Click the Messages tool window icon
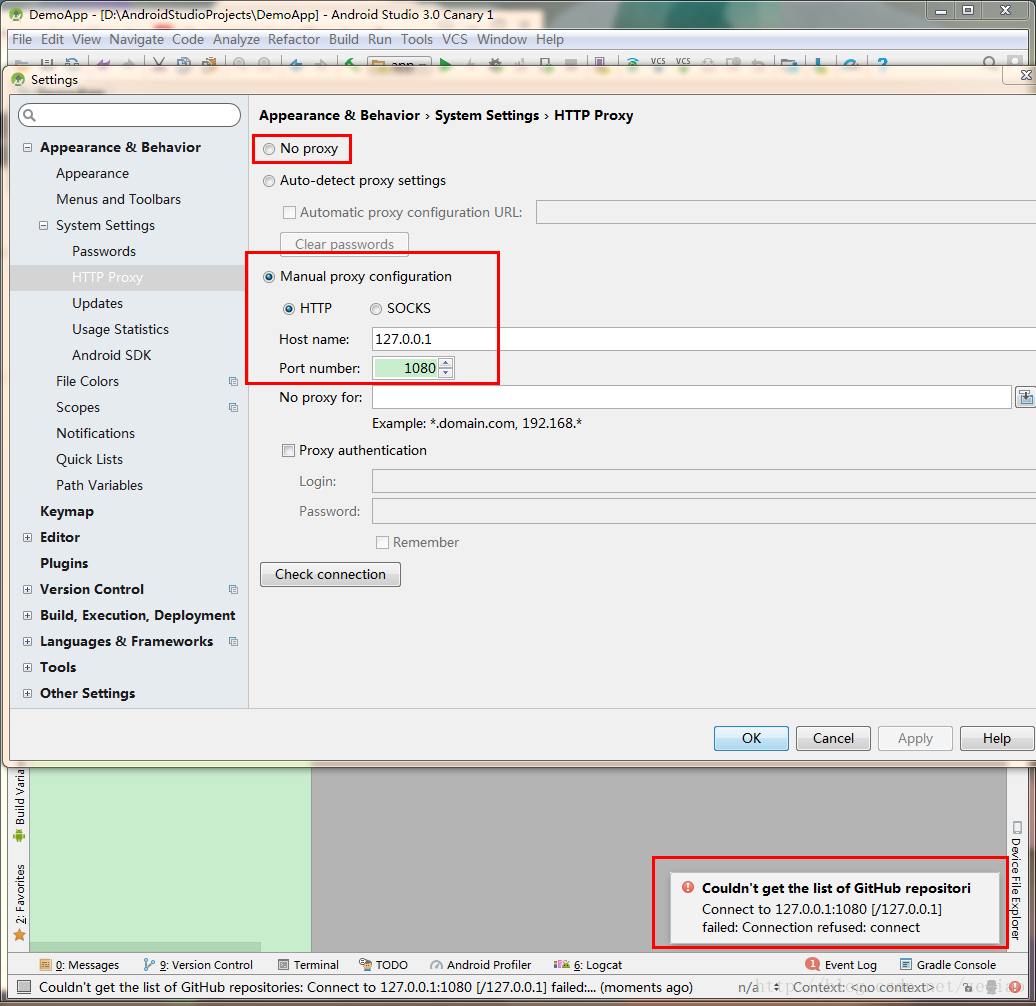 click(x=46, y=965)
